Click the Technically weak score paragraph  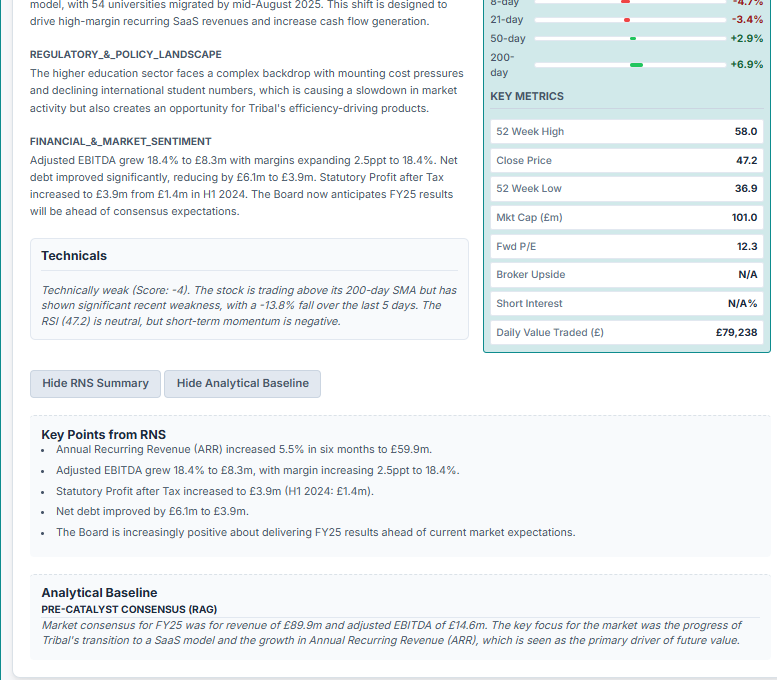pyautogui.click(x=249, y=306)
